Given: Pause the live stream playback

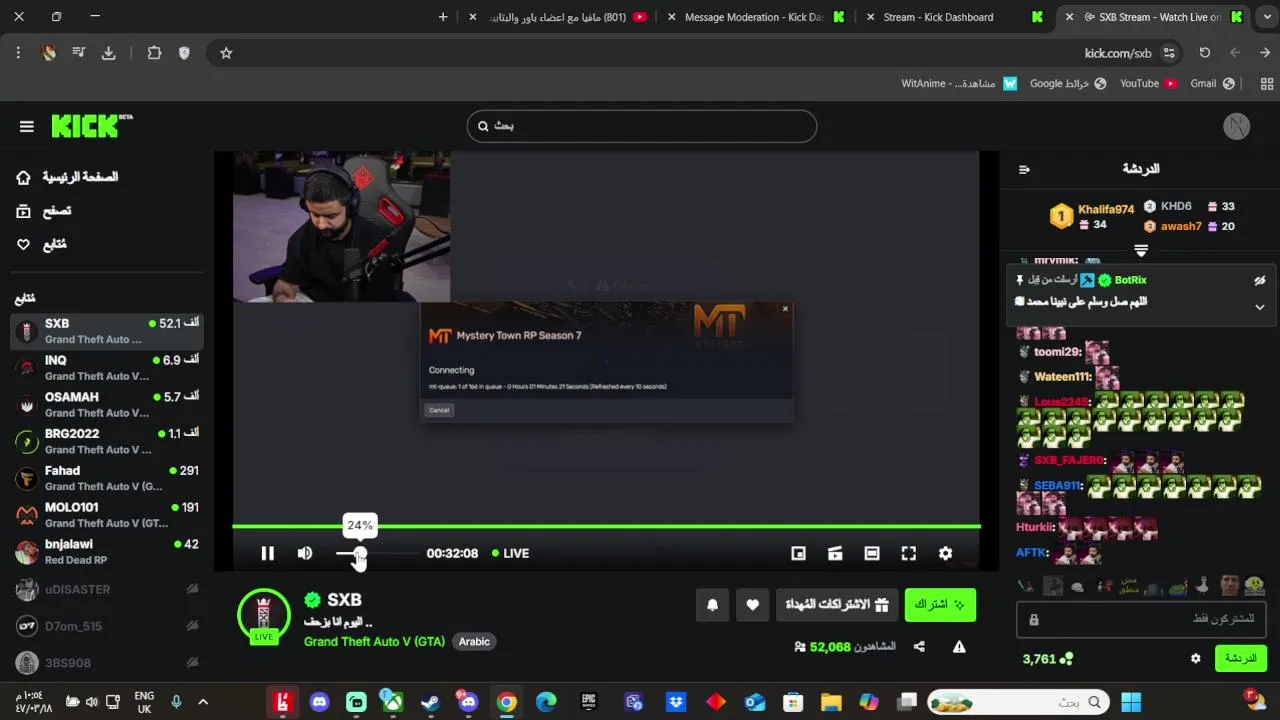Looking at the screenshot, I should [267, 553].
